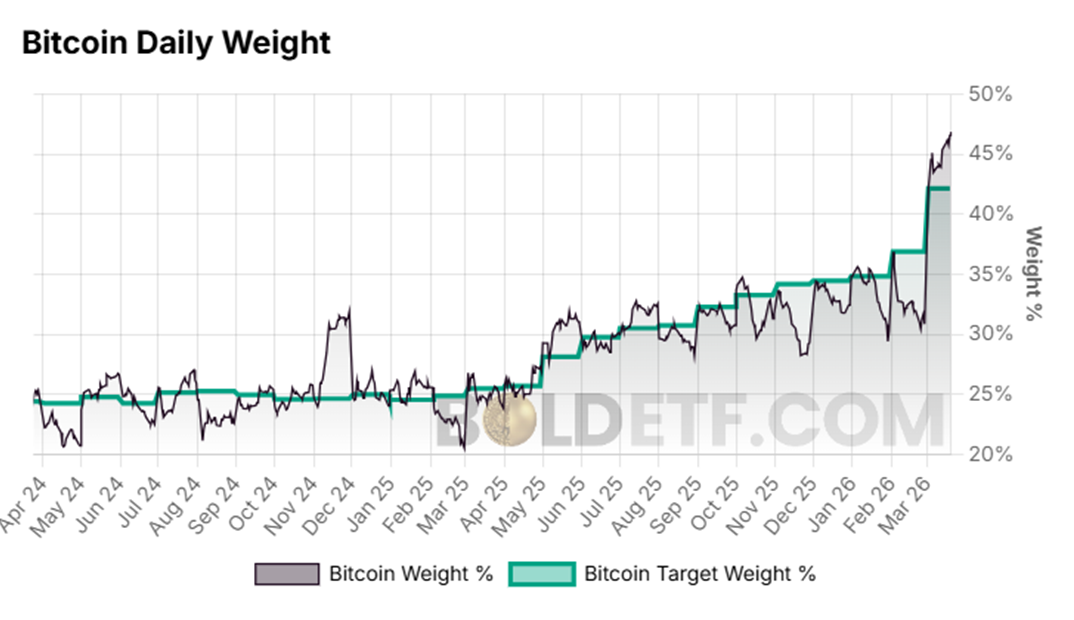This screenshot has width=1074, height=620.
Task: Click the 45% y-axis label
Action: click(989, 154)
